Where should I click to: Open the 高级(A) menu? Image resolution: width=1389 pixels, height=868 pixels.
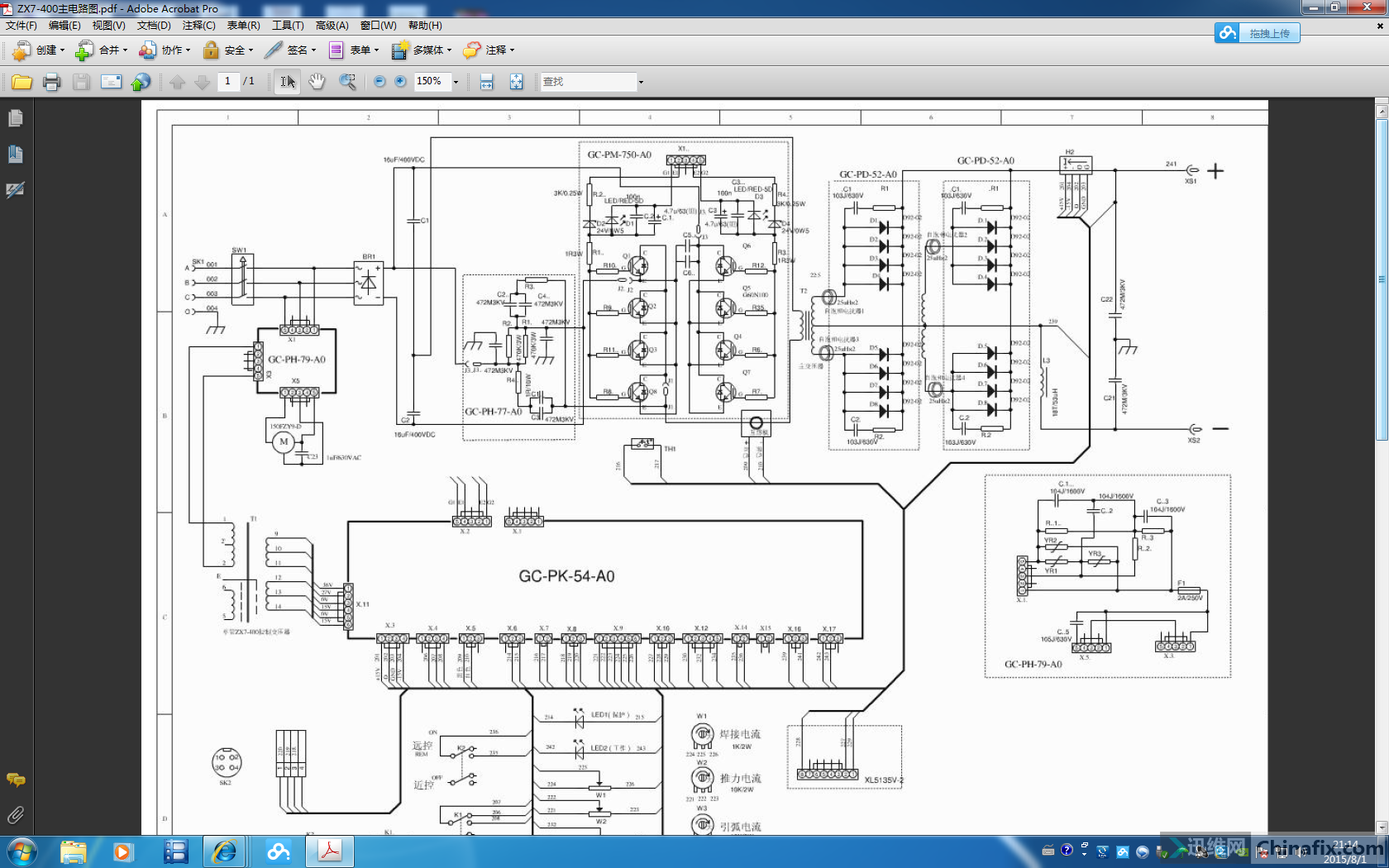pos(332,26)
